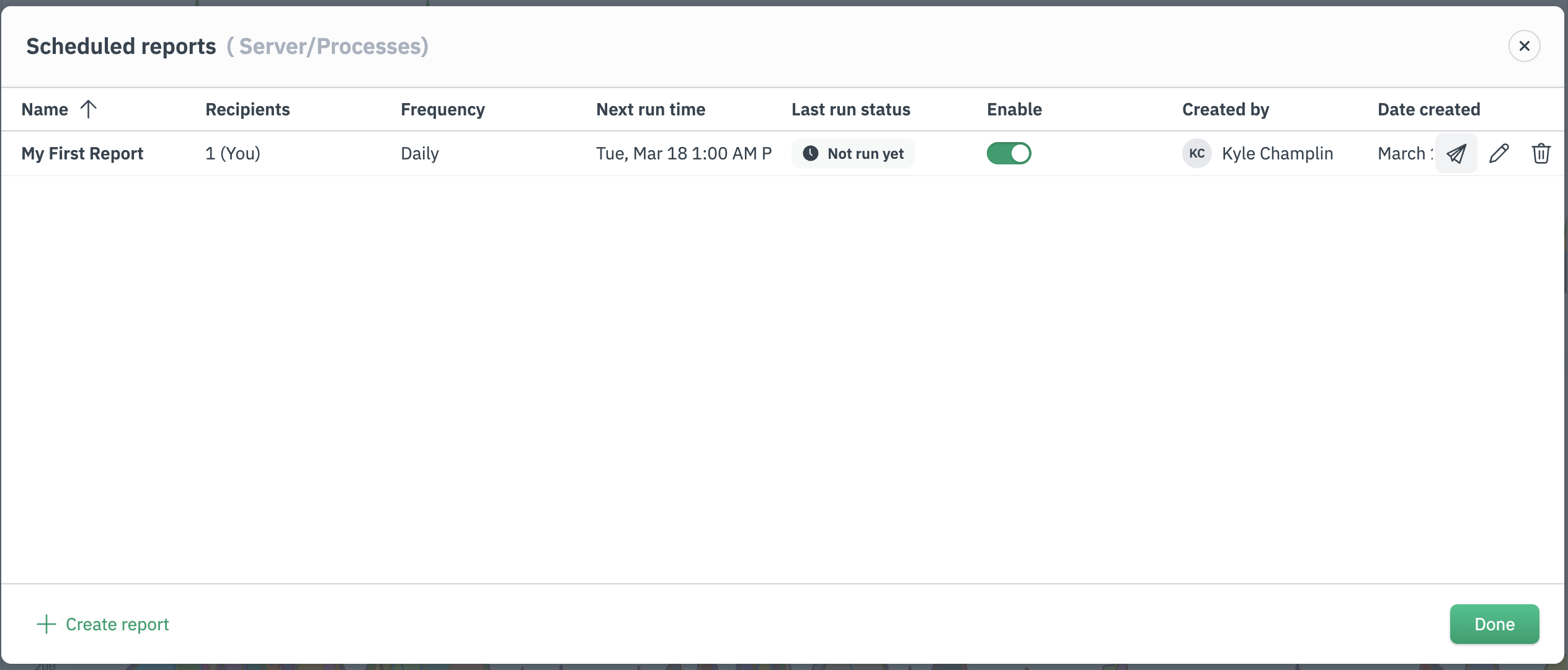Sort by Date created column header
The image size is (1568, 670).
(1428, 110)
